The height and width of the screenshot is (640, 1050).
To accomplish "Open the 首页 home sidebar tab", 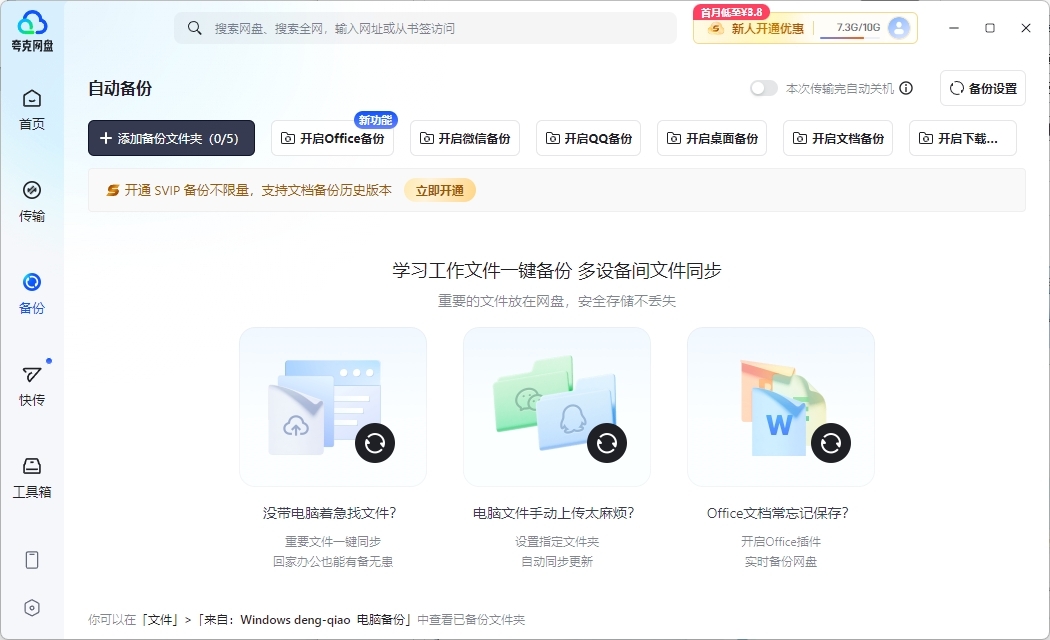I will point(32,110).
